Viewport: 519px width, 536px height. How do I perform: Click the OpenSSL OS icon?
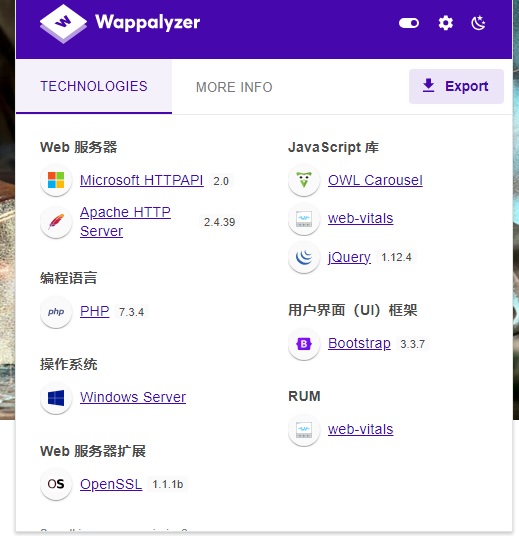coord(56,484)
